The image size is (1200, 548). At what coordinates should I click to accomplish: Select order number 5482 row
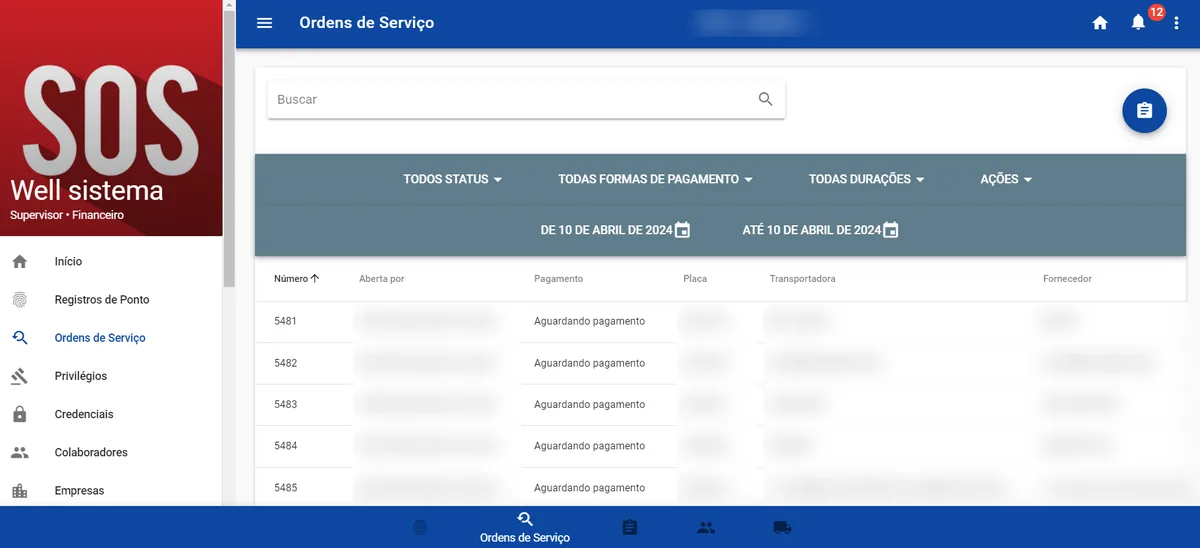pos(721,363)
